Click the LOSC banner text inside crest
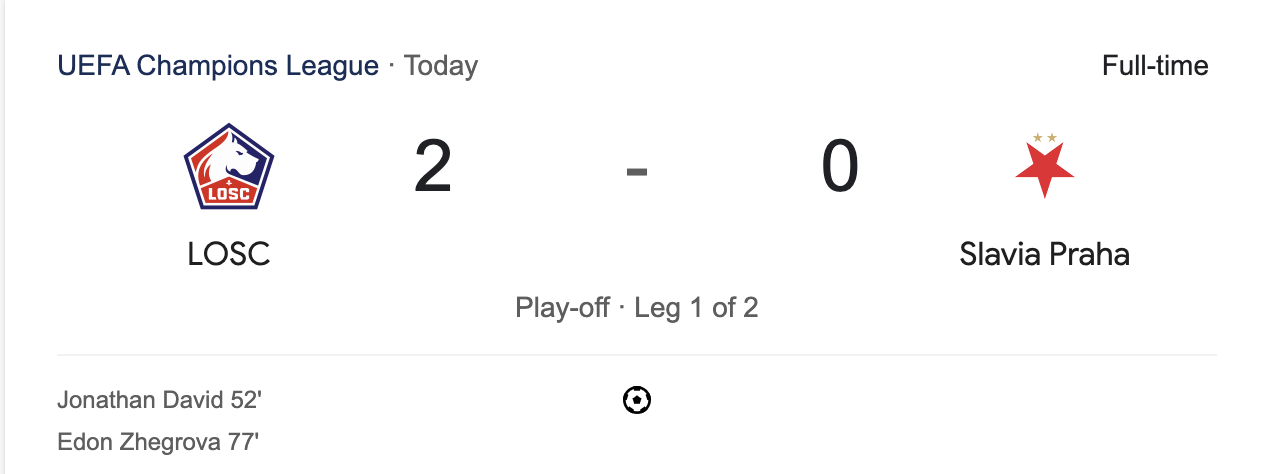 [229, 192]
